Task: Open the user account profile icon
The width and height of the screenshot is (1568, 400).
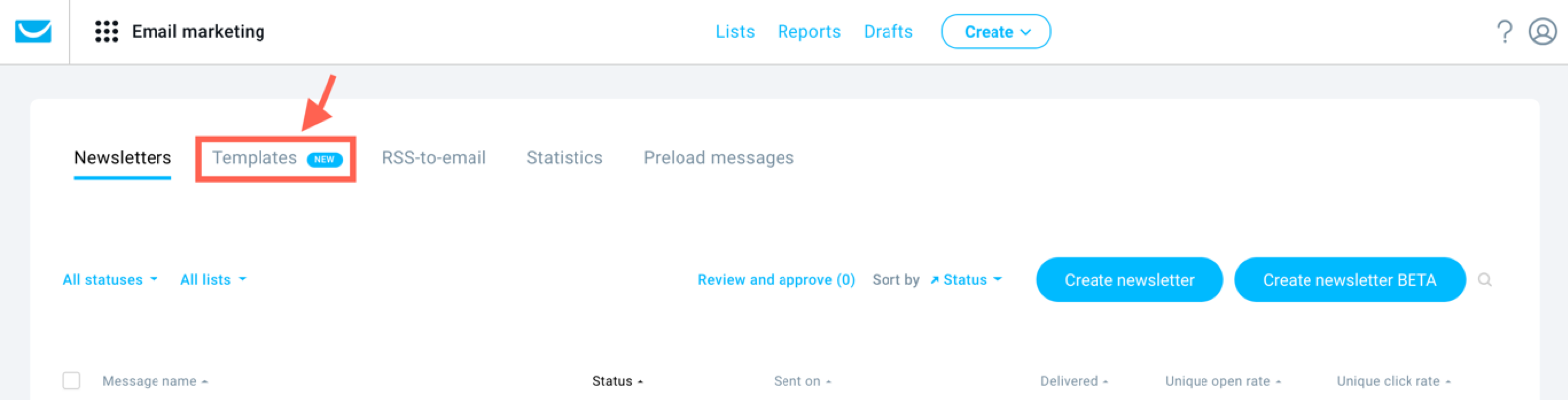Action: [x=1542, y=32]
